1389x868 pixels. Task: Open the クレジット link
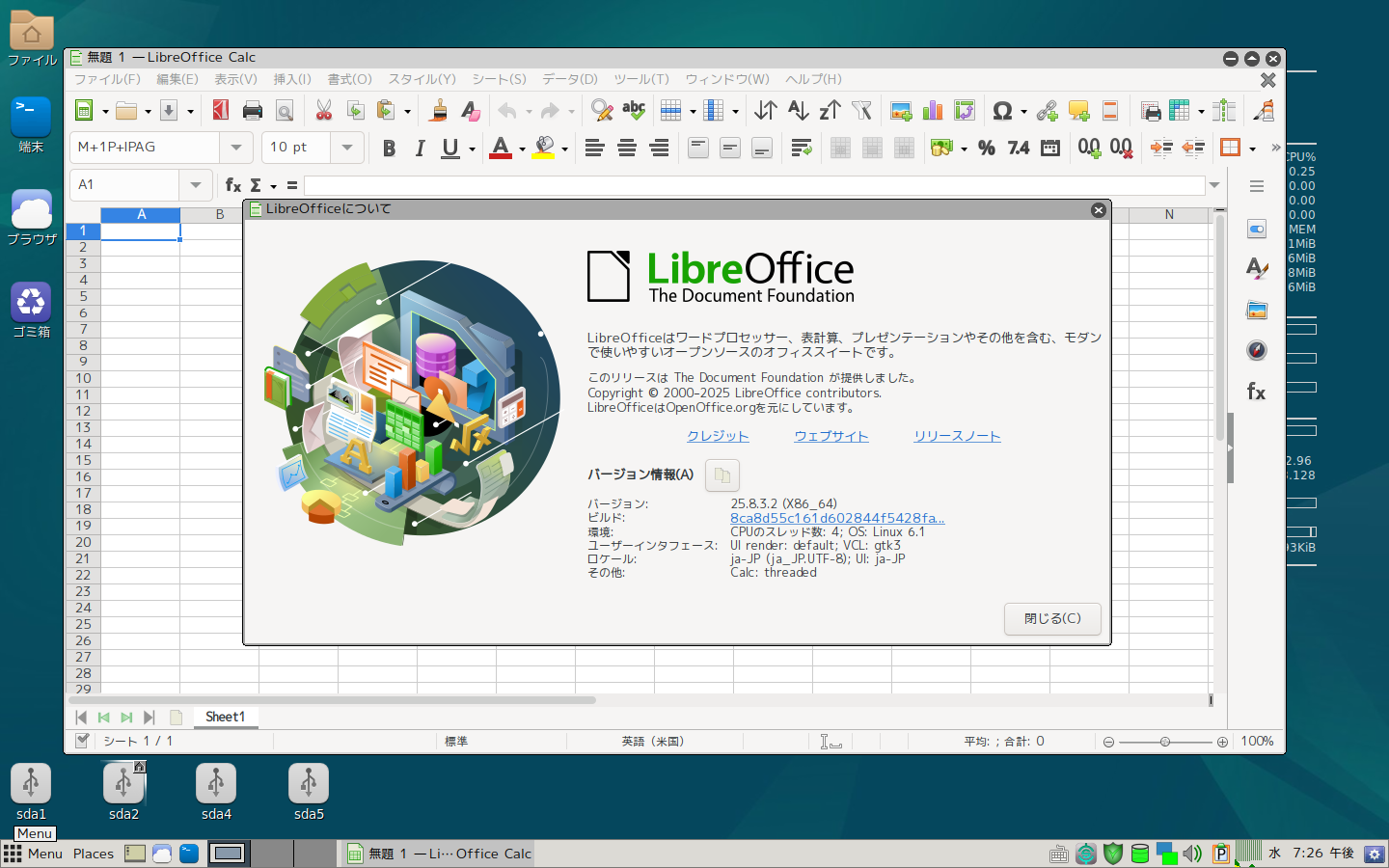tap(718, 436)
